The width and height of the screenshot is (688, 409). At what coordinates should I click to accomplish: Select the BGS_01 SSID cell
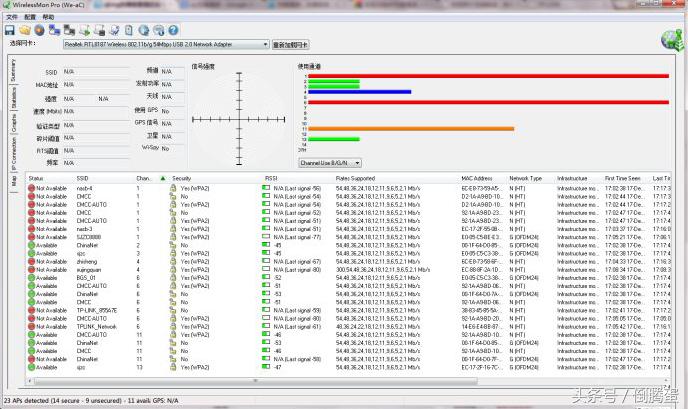(x=86, y=277)
